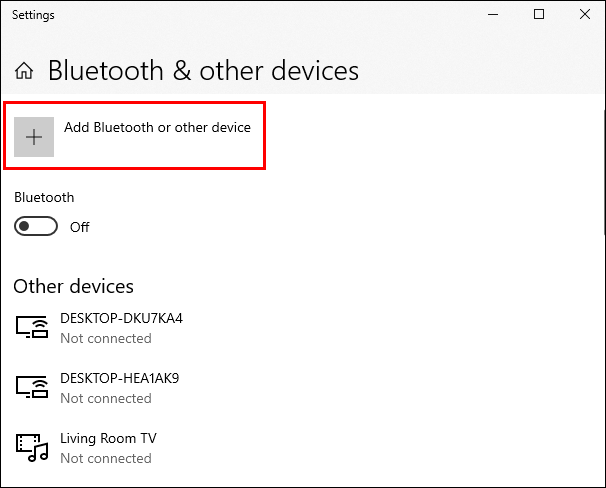Click the home icon beside page title
The image size is (606, 488).
(x=26, y=71)
